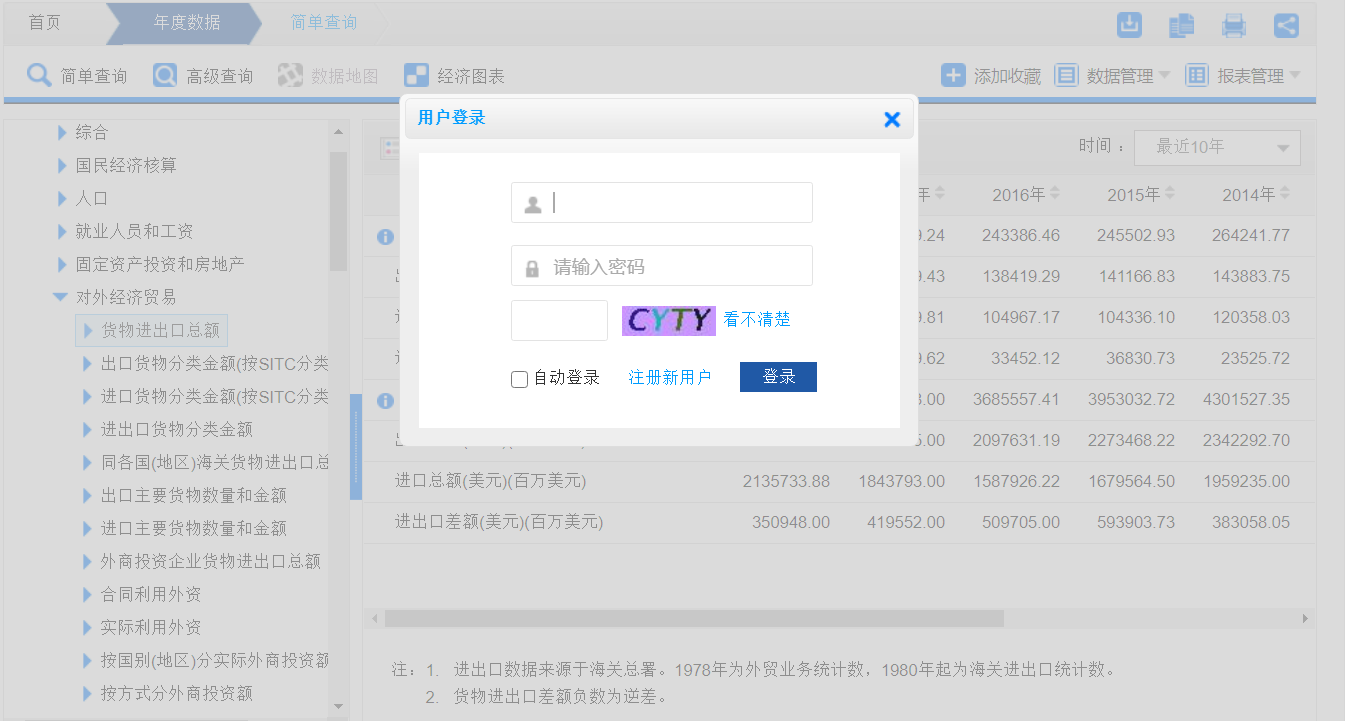Enable the 自动登录 checkbox
1345x721 pixels.
pyautogui.click(x=519, y=379)
